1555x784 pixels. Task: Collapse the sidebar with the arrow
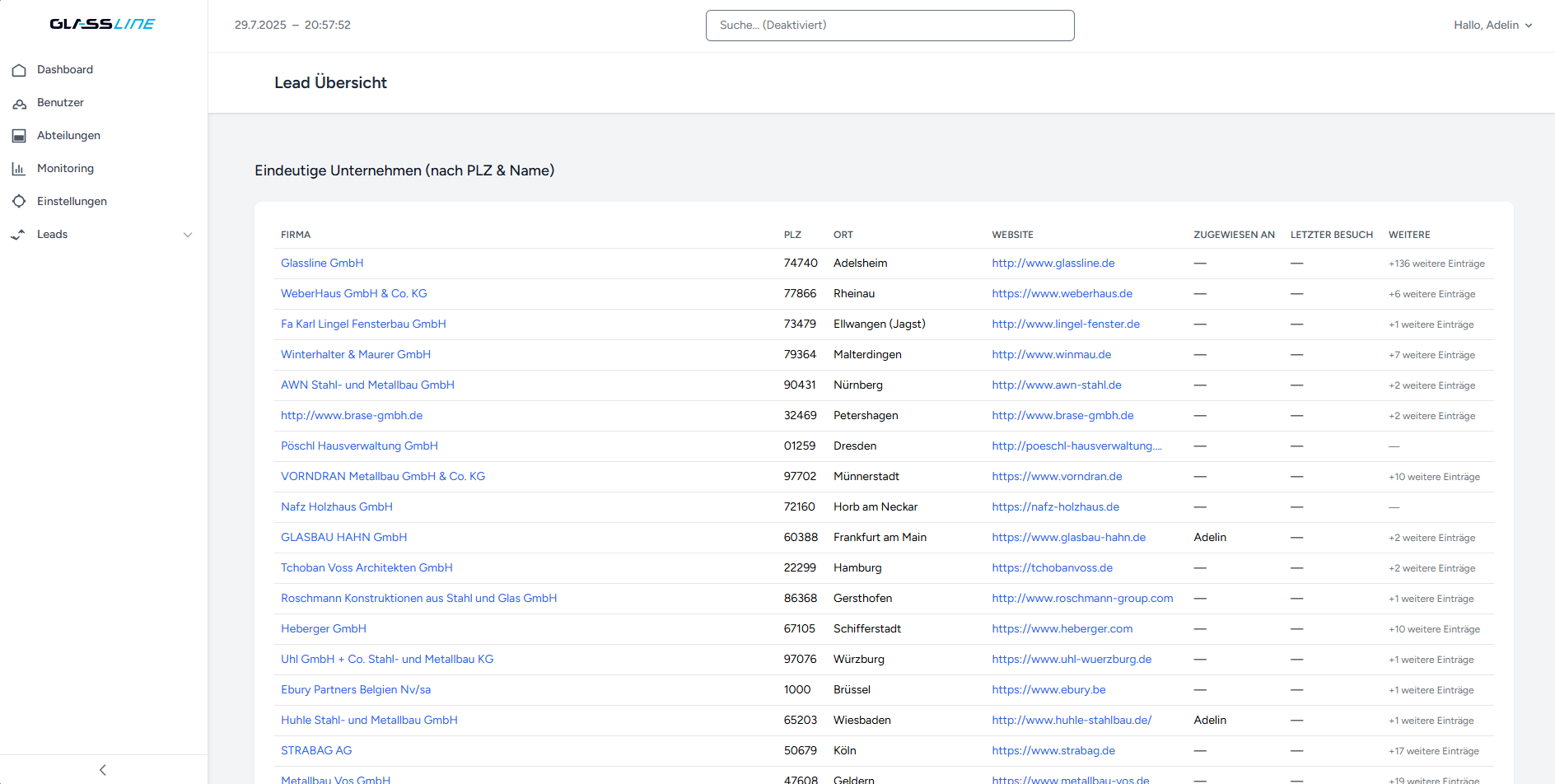tap(103, 770)
